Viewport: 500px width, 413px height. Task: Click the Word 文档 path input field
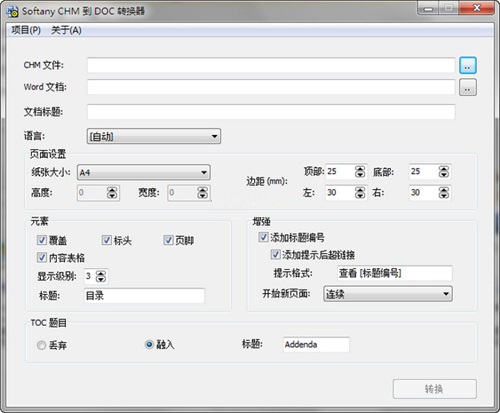click(x=271, y=87)
